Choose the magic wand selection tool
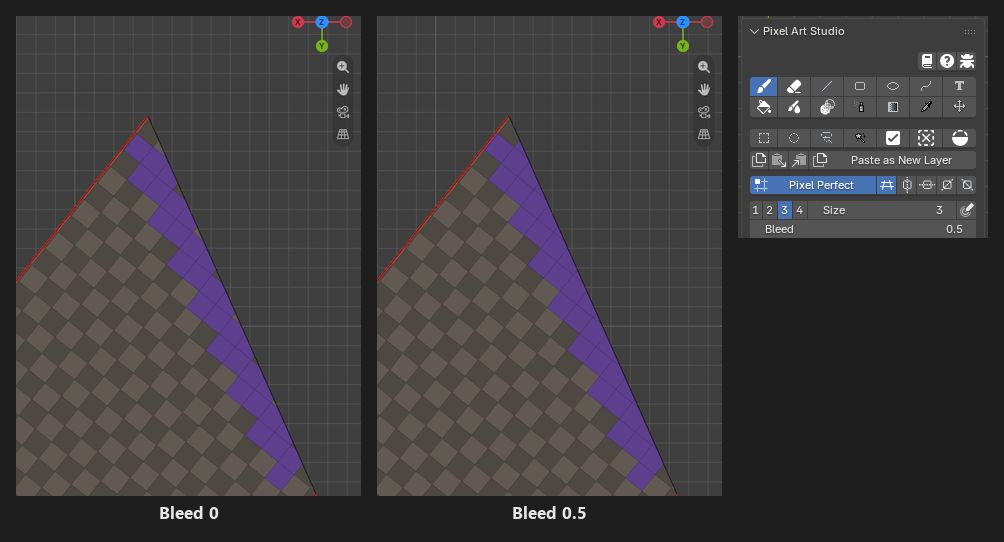 coord(860,138)
